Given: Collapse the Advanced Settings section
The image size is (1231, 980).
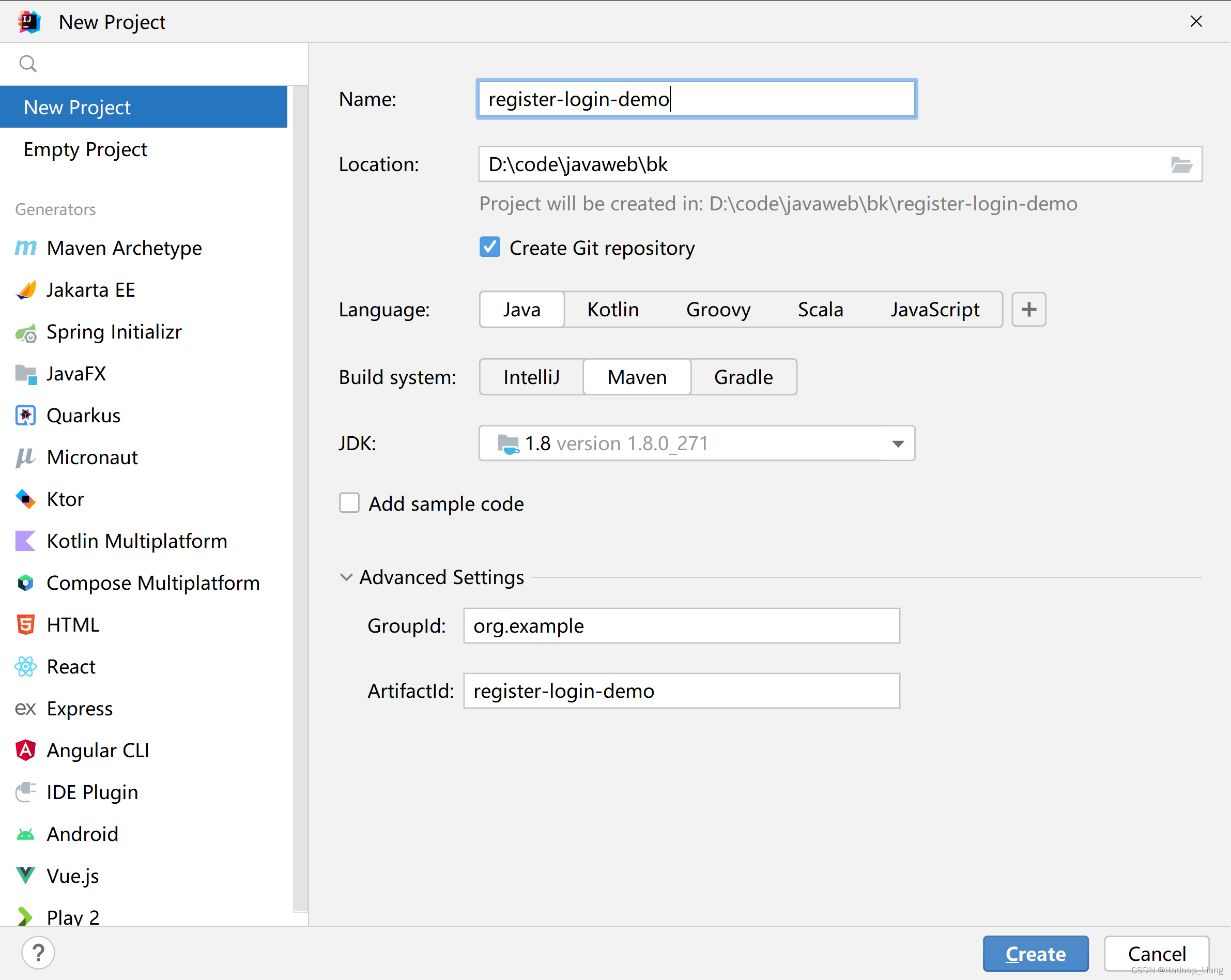Looking at the screenshot, I should [x=346, y=577].
